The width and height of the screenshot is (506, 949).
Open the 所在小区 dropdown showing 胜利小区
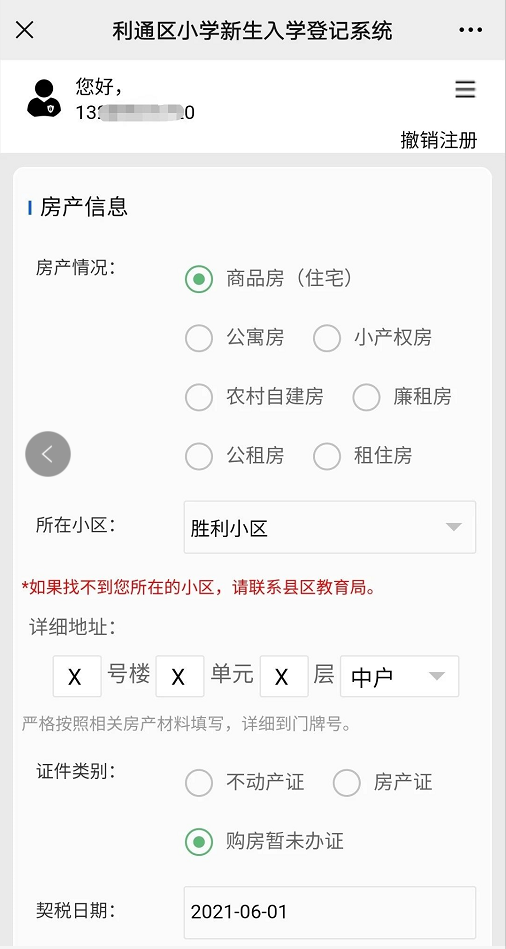click(x=330, y=527)
